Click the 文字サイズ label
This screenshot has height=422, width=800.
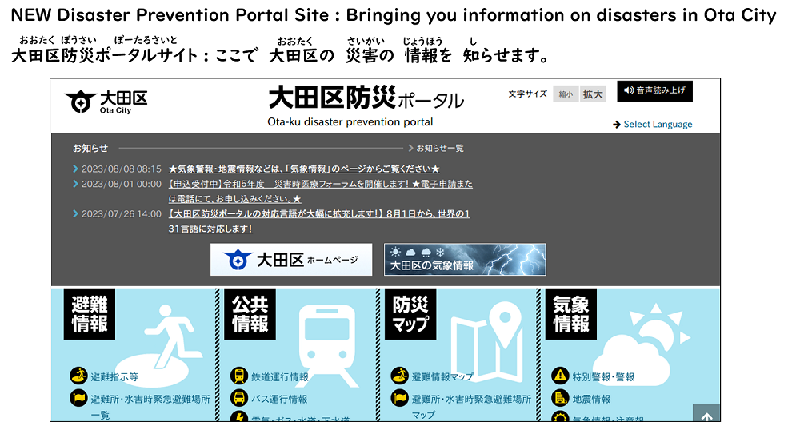(x=528, y=94)
